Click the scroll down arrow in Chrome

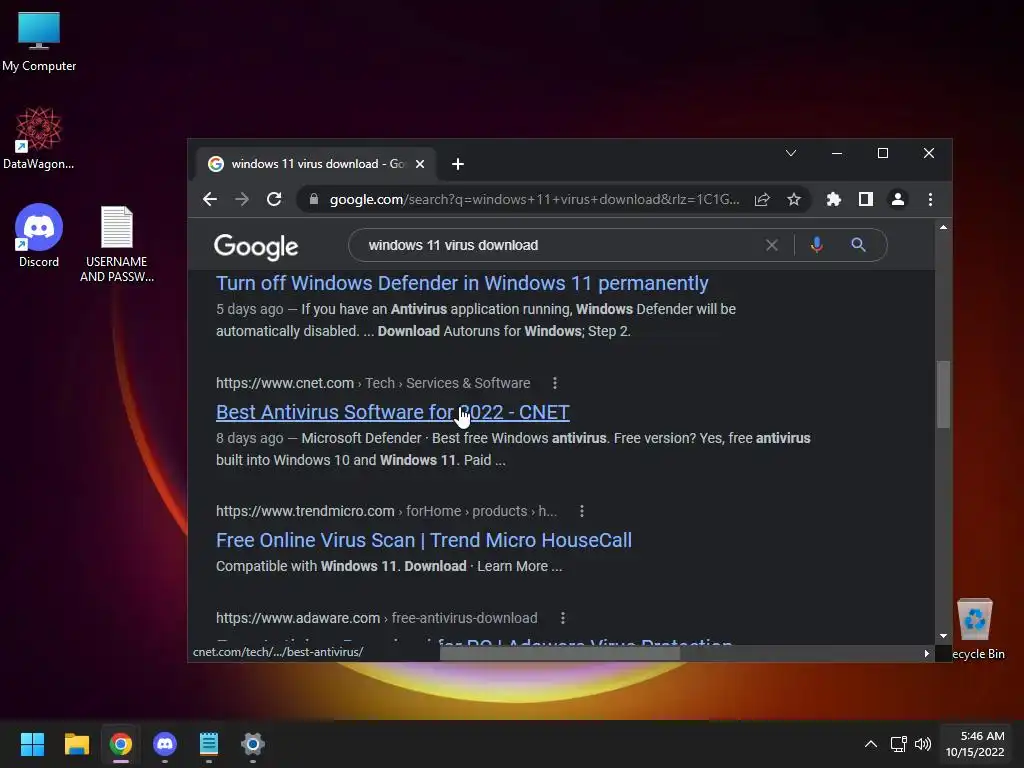[943, 635]
